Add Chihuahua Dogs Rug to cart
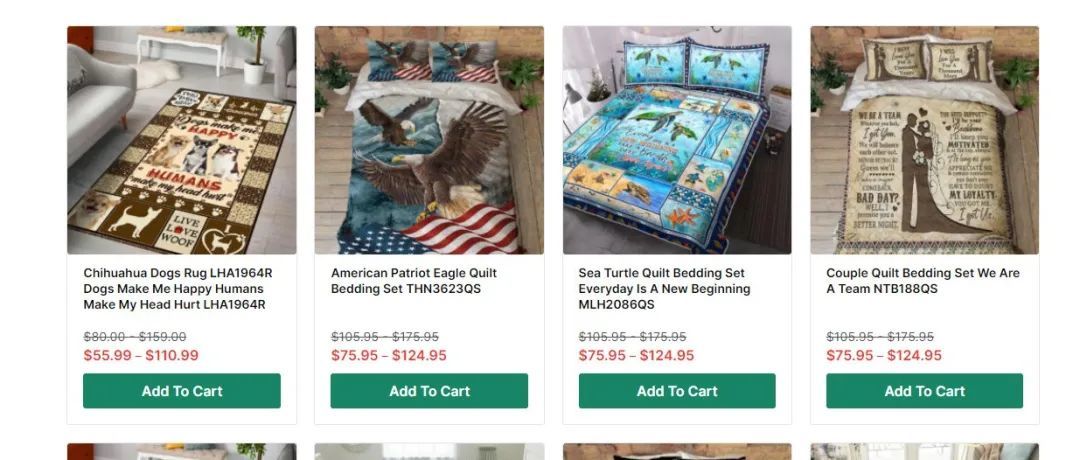The width and height of the screenshot is (1080, 460). point(182,390)
